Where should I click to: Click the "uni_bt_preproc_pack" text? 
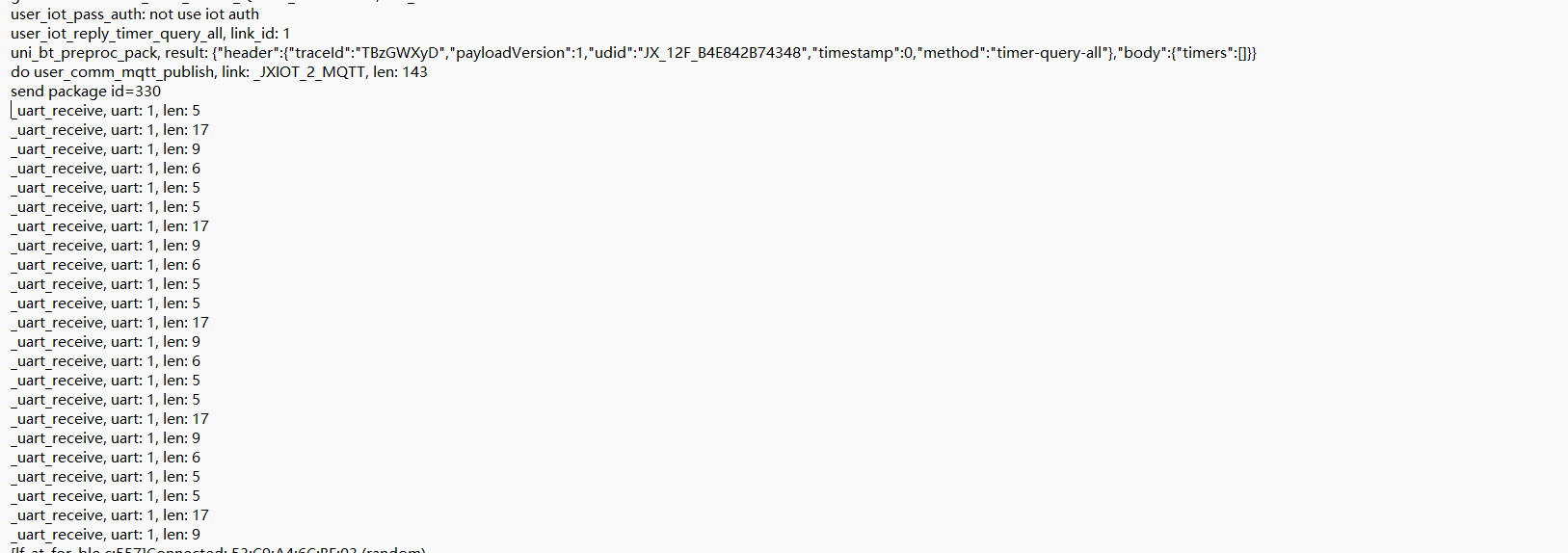85,53
